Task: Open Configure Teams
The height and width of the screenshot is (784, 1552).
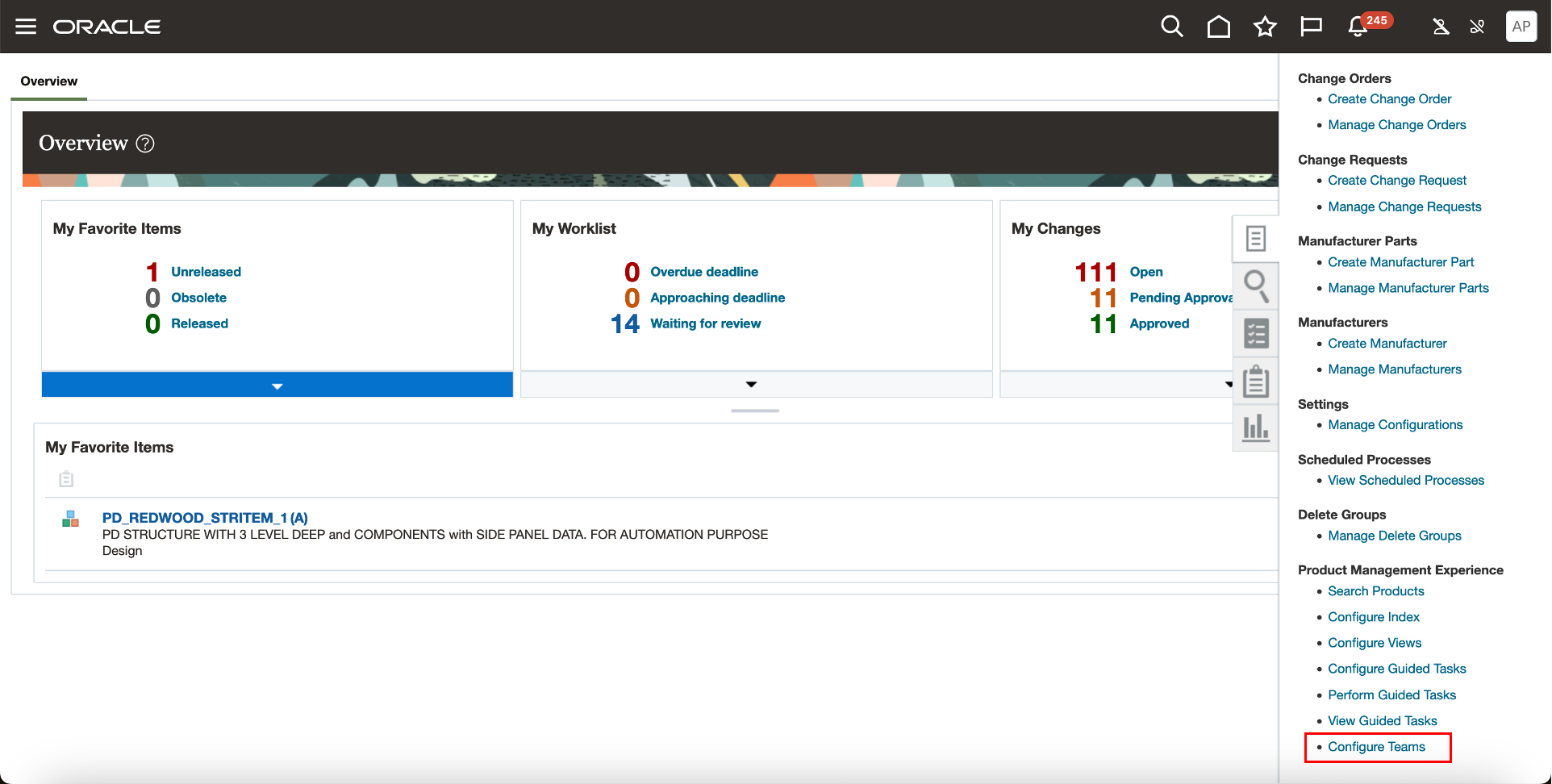Action: click(x=1376, y=747)
